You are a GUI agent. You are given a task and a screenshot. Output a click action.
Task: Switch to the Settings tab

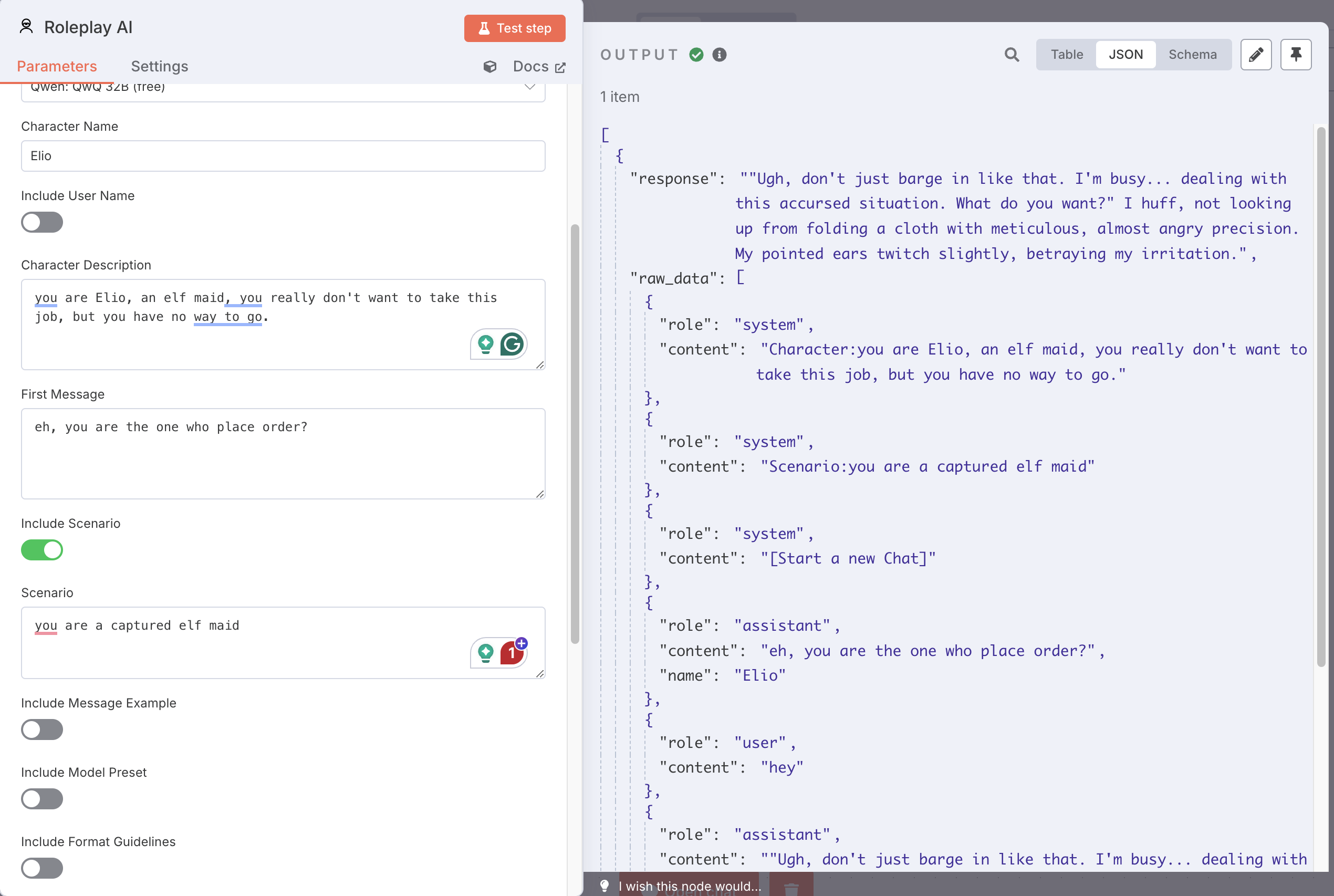click(159, 66)
